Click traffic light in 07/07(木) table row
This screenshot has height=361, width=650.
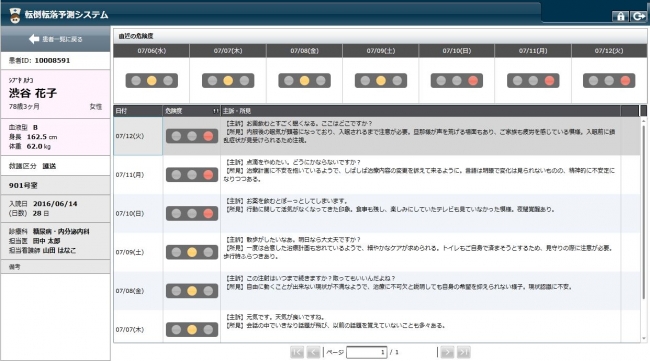point(192,330)
